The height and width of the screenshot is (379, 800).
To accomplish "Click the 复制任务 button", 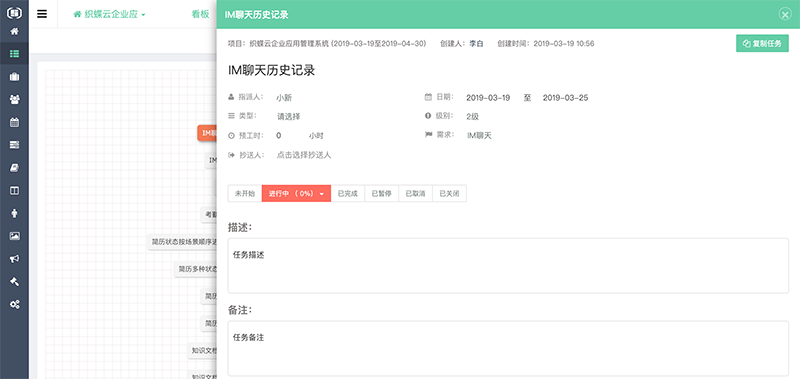I will point(762,43).
